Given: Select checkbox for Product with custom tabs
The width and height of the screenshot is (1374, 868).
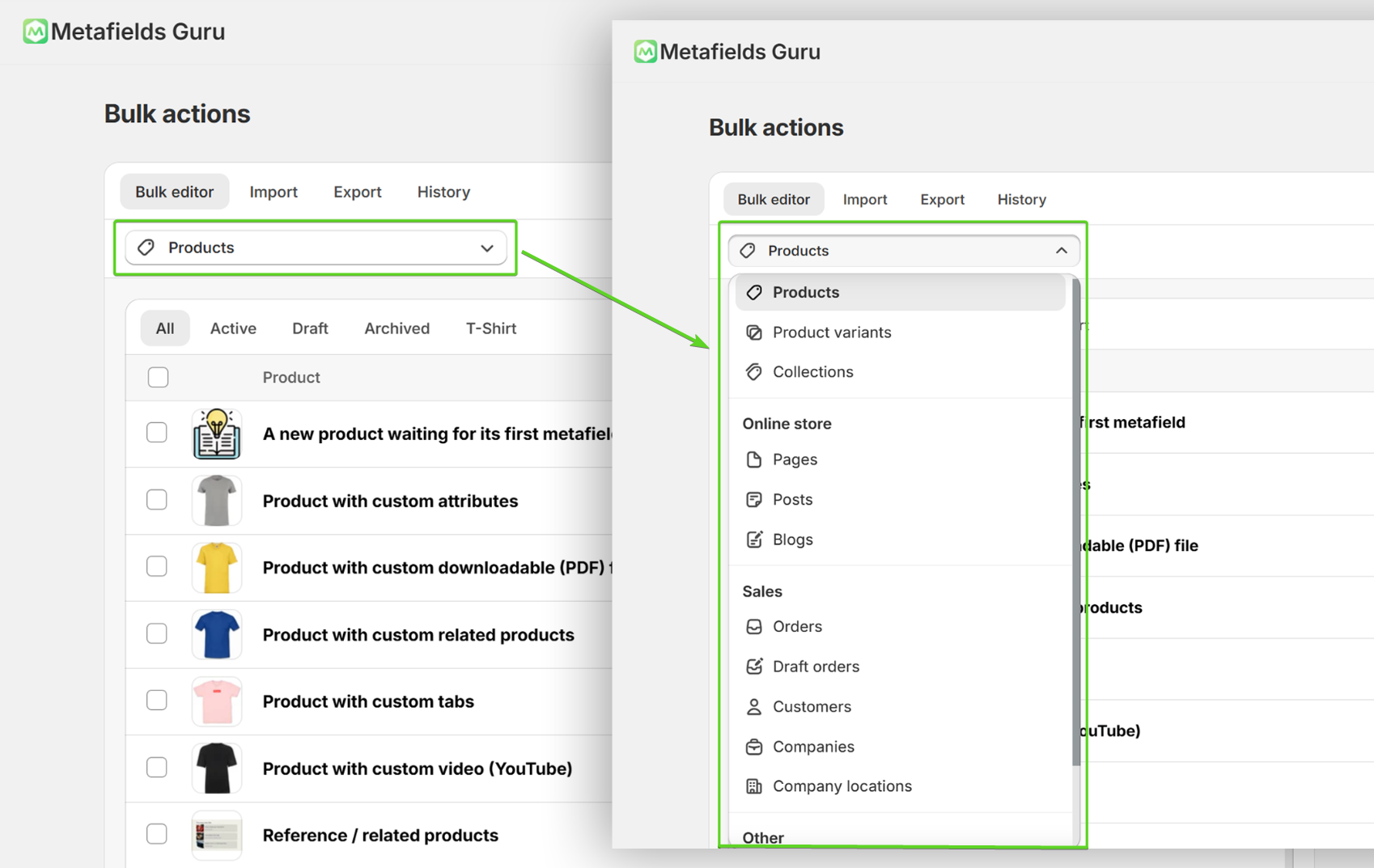Looking at the screenshot, I should [x=157, y=701].
